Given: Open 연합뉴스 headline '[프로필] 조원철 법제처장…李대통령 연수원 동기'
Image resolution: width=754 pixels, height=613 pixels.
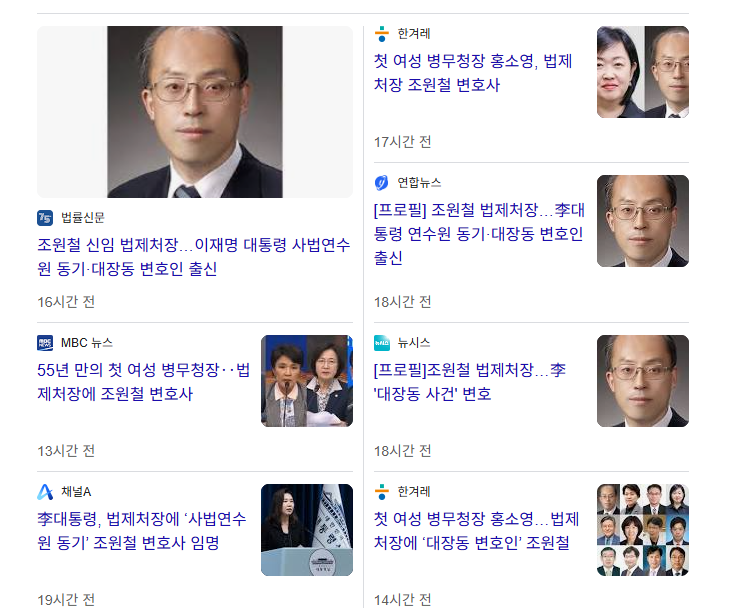Looking at the screenshot, I should coord(479,234).
